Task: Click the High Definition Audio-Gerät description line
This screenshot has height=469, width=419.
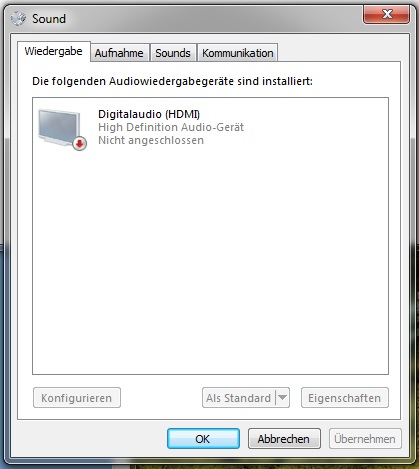Action: click(x=171, y=127)
